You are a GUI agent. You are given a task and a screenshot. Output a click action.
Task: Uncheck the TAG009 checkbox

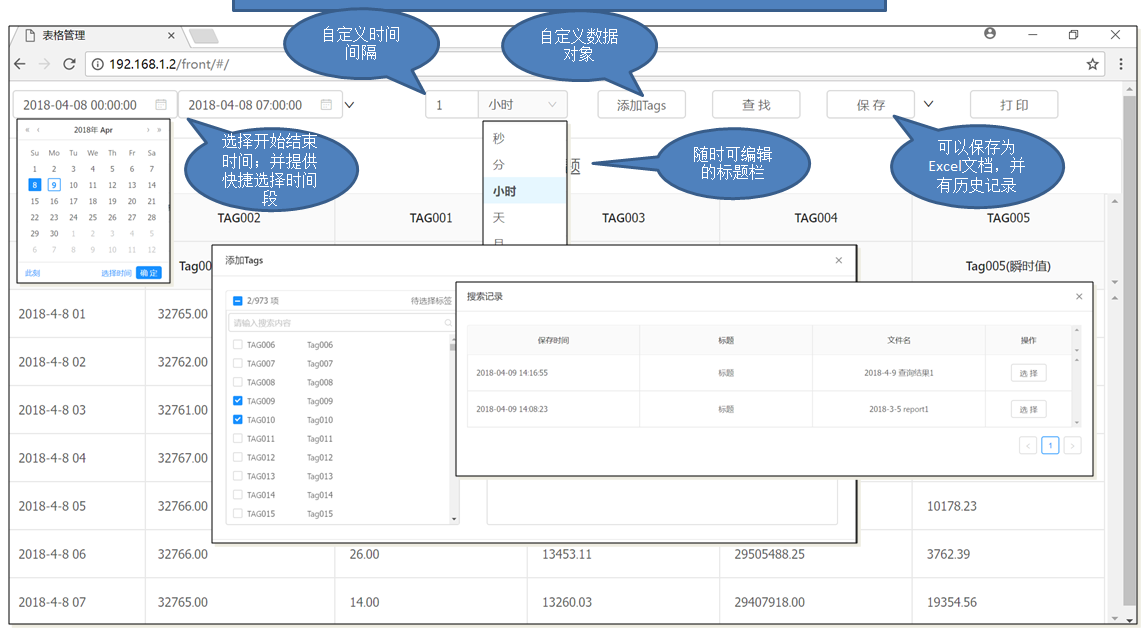click(238, 401)
